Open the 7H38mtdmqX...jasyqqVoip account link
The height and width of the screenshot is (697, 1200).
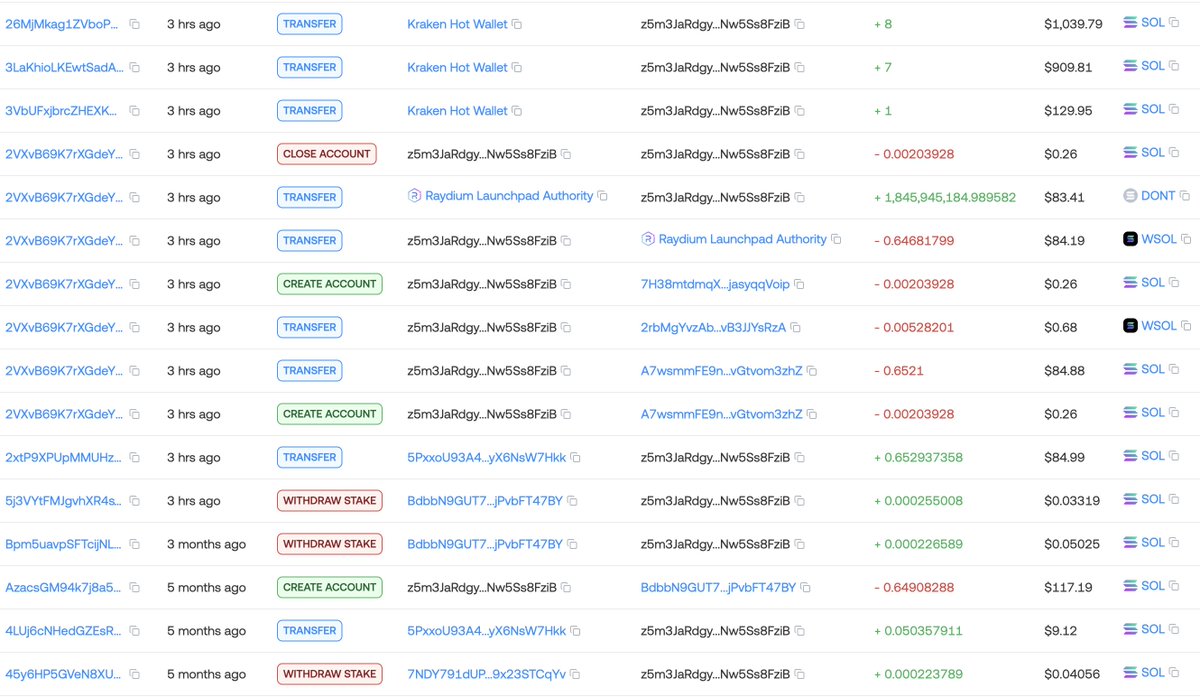click(x=715, y=284)
